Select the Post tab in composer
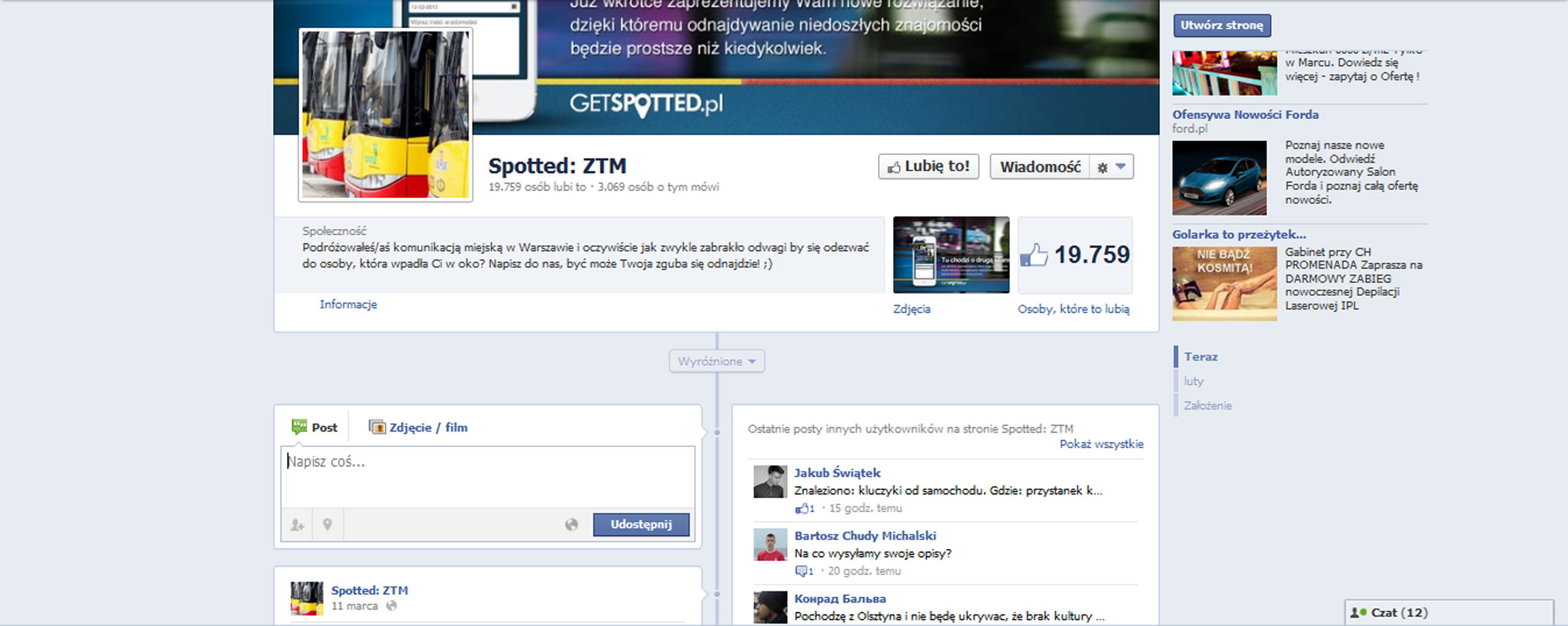The image size is (1568, 626). pyautogui.click(x=315, y=427)
